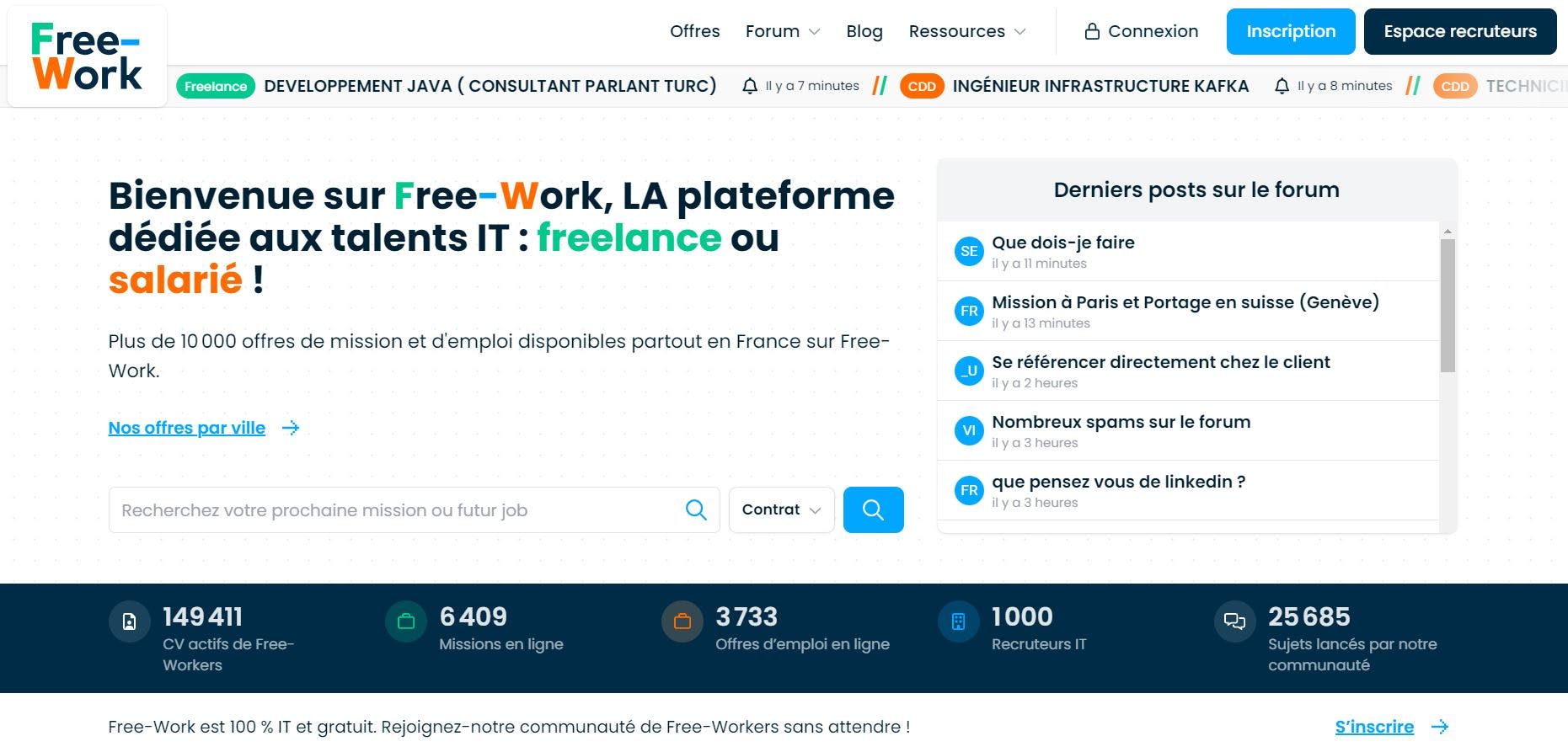Image resolution: width=1568 pixels, height=752 pixels.
Task: Click the magnifier icon inside the search field
Action: pos(696,509)
